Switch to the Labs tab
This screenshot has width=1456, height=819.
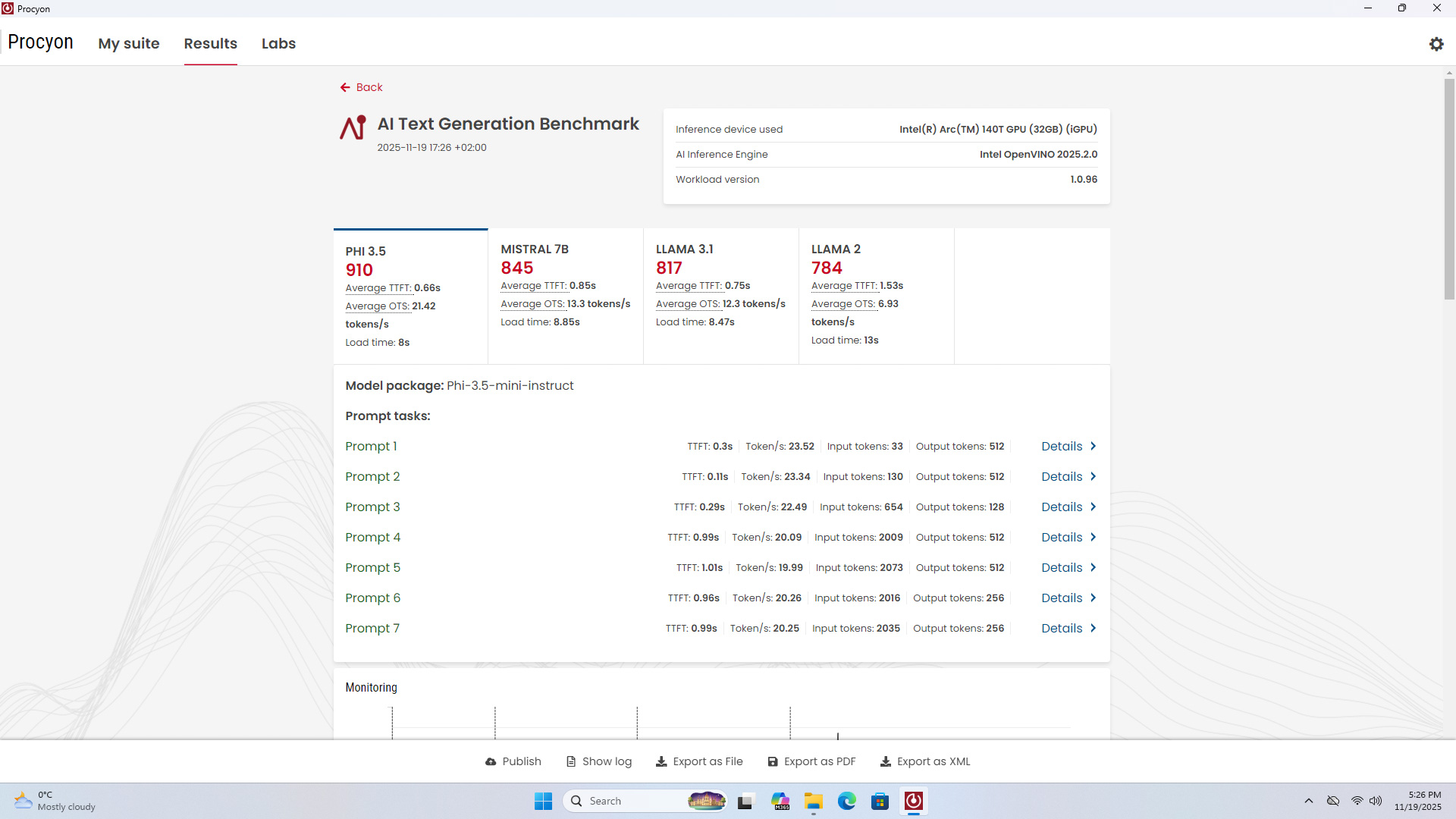(278, 44)
